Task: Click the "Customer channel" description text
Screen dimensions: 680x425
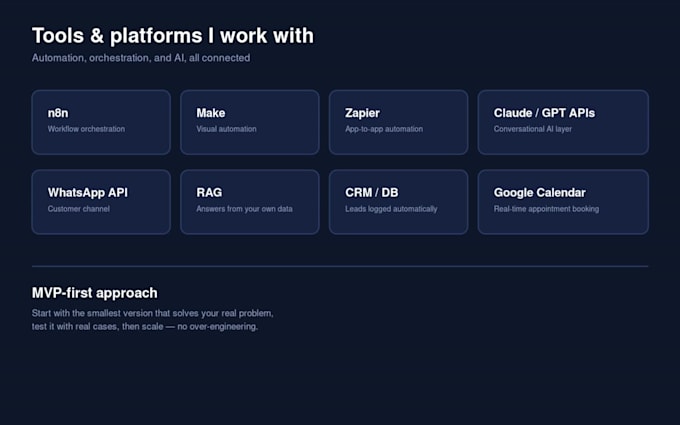Action: pyautogui.click(x=78, y=209)
